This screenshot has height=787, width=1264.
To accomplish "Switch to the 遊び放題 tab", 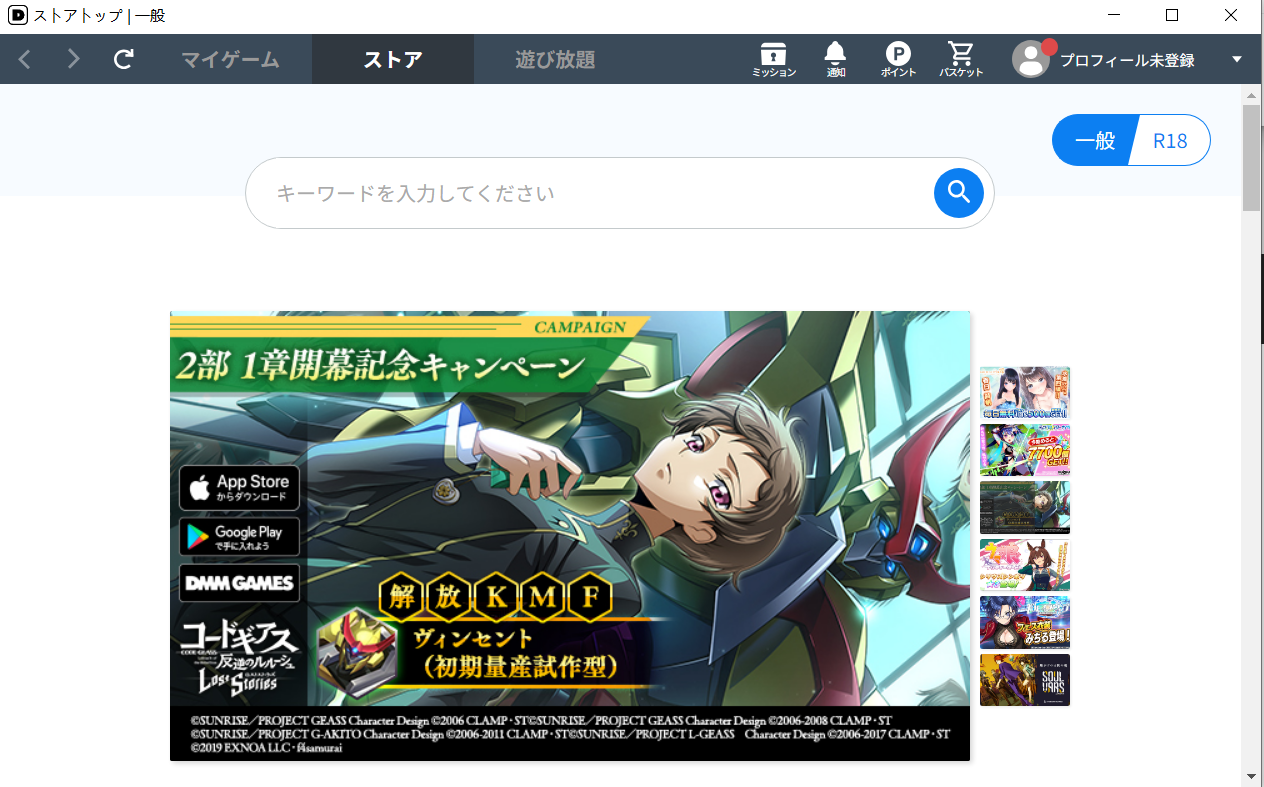I will pyautogui.click(x=555, y=60).
